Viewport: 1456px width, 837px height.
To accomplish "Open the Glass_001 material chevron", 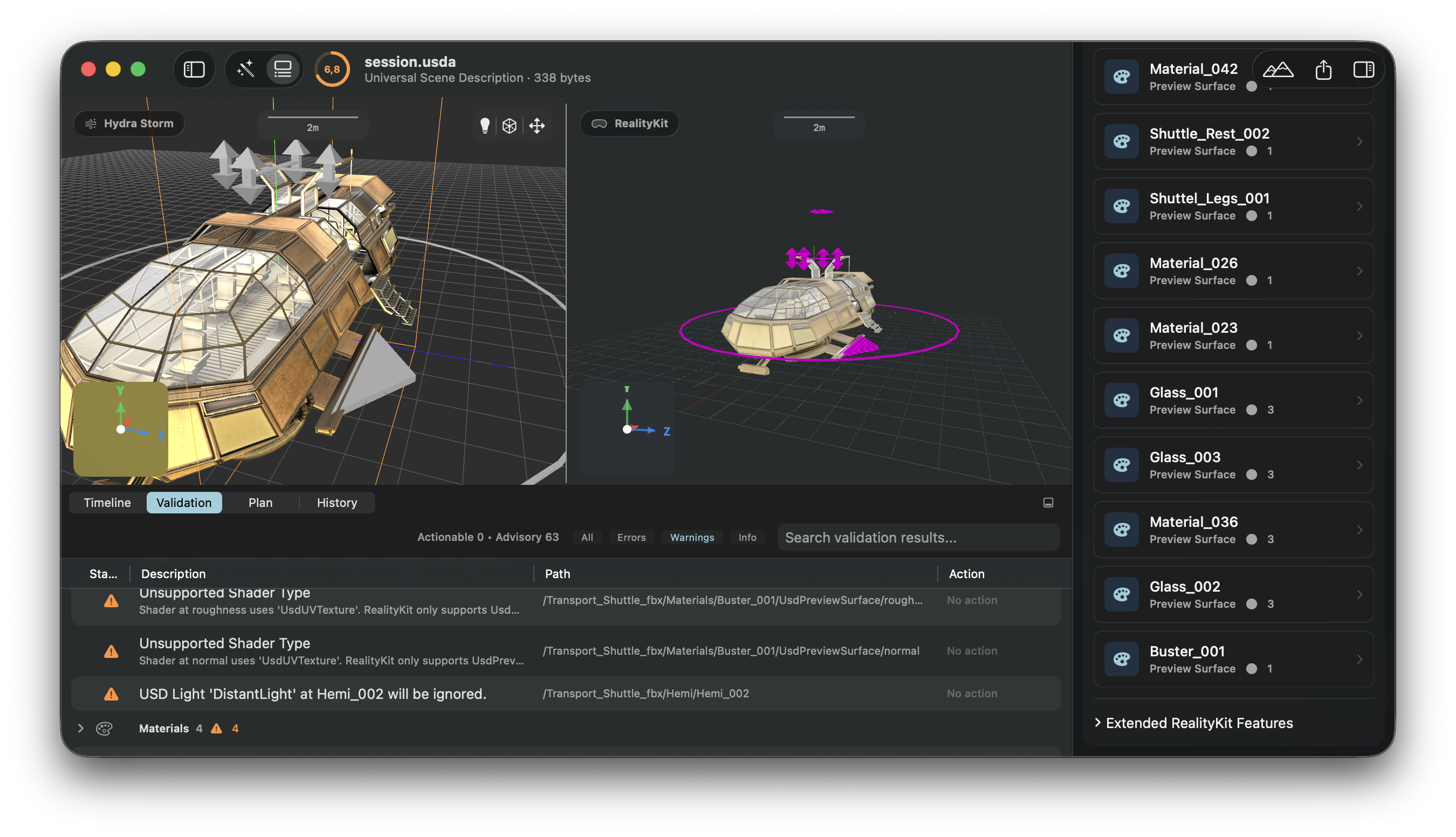I will 1359,400.
